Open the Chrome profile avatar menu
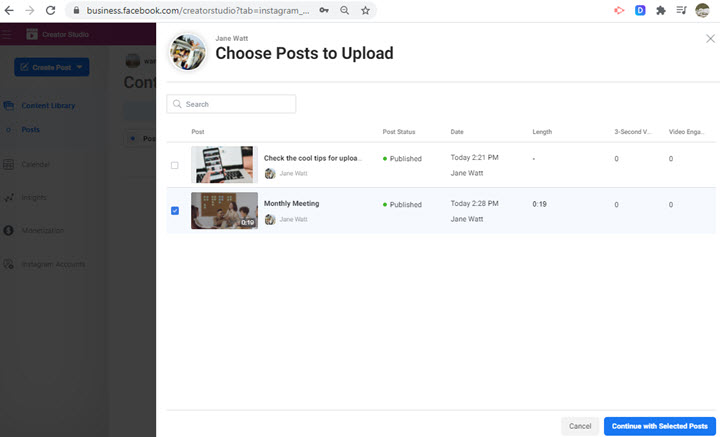The image size is (720, 437). click(x=703, y=10)
